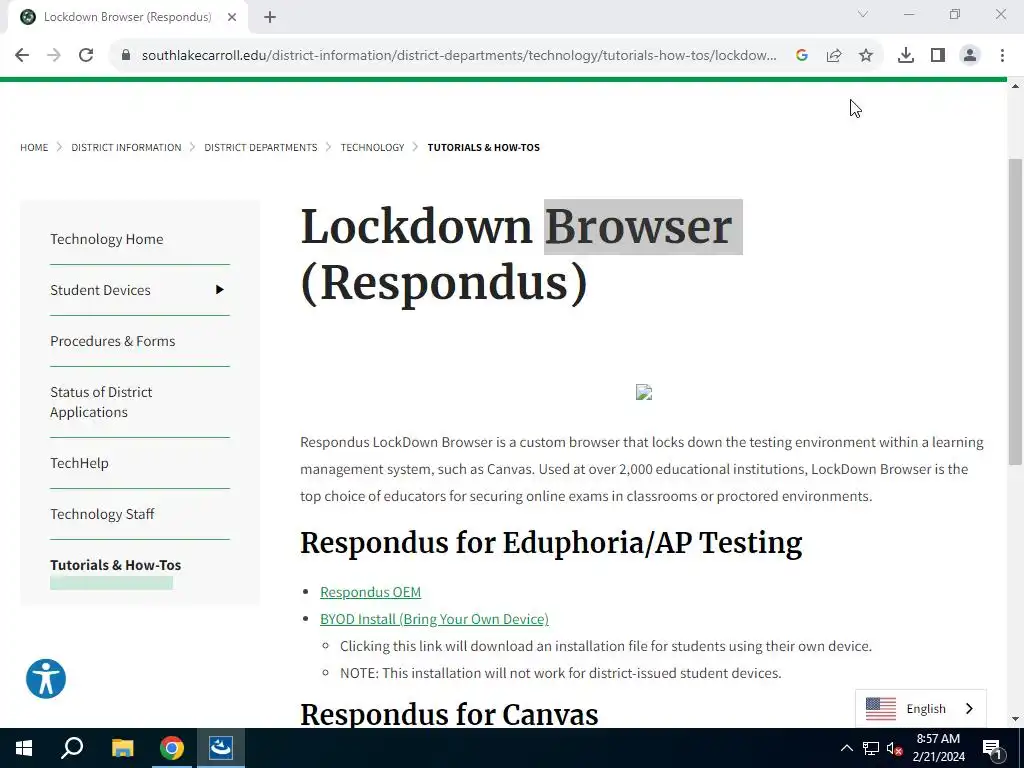Open the accessibility widget icon
This screenshot has height=768, width=1024.
pos(46,679)
